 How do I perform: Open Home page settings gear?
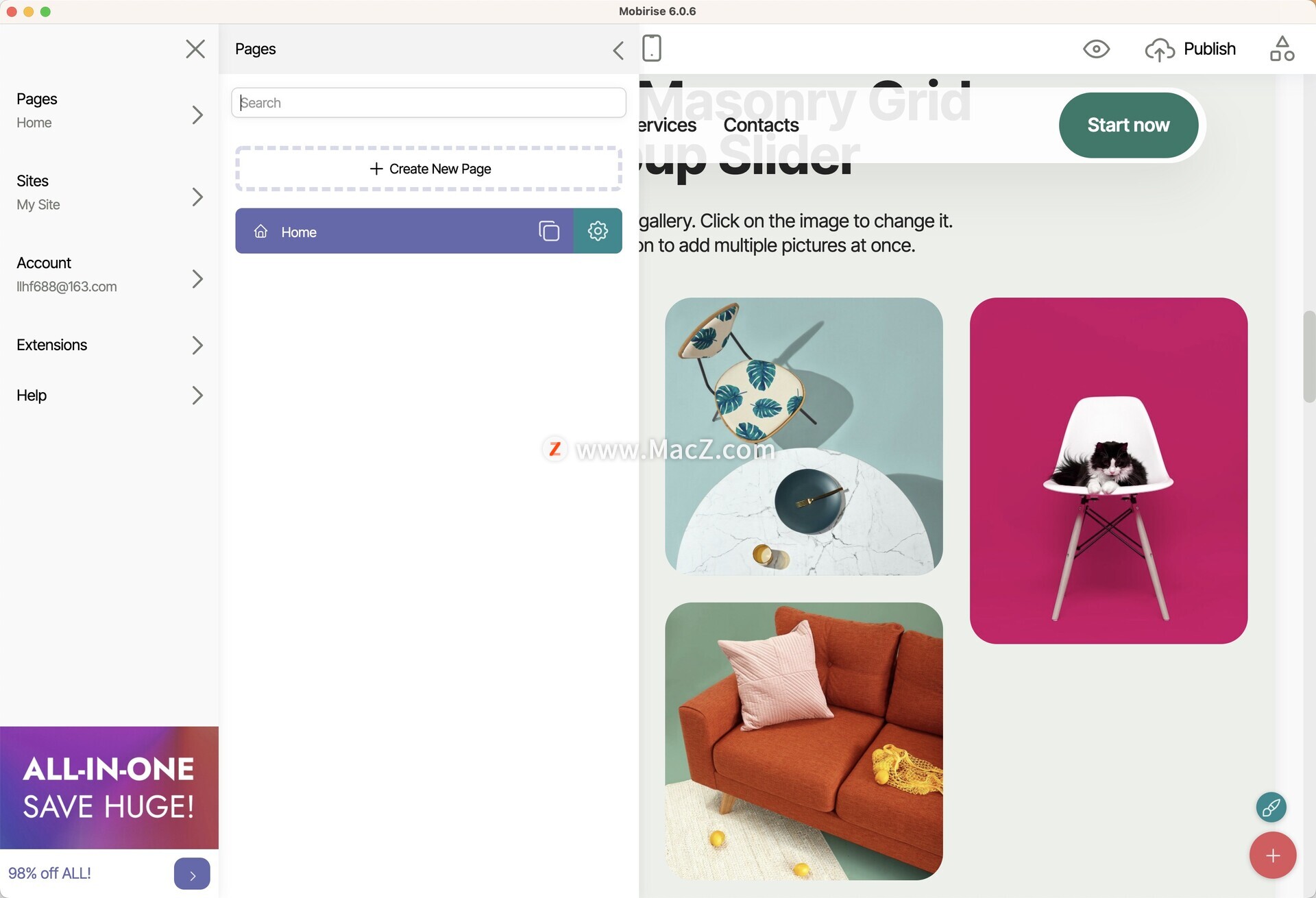pos(598,231)
